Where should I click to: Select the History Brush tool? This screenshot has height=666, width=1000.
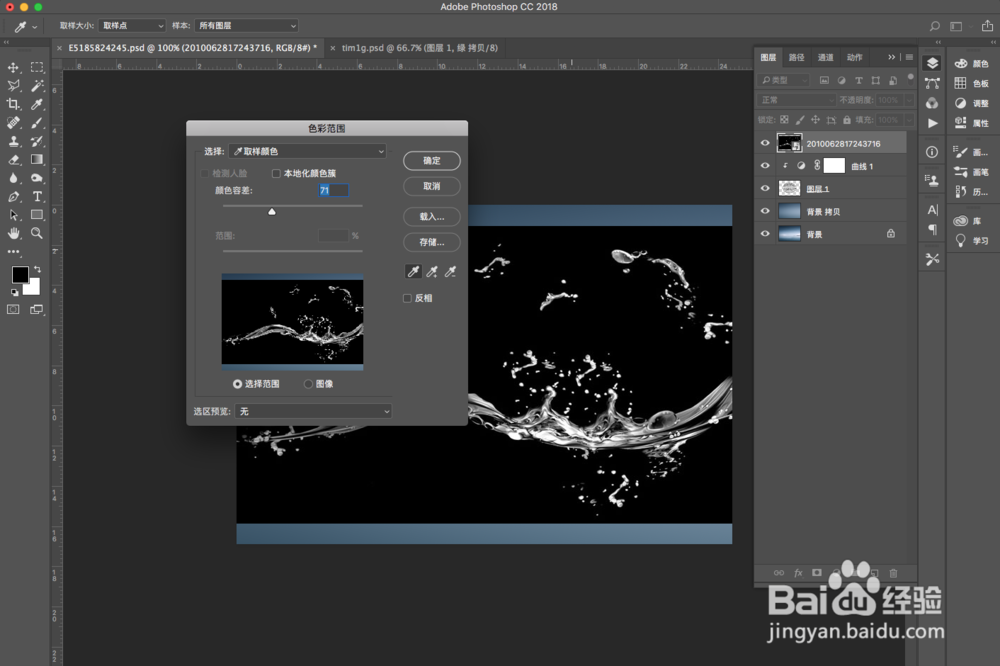pos(37,141)
